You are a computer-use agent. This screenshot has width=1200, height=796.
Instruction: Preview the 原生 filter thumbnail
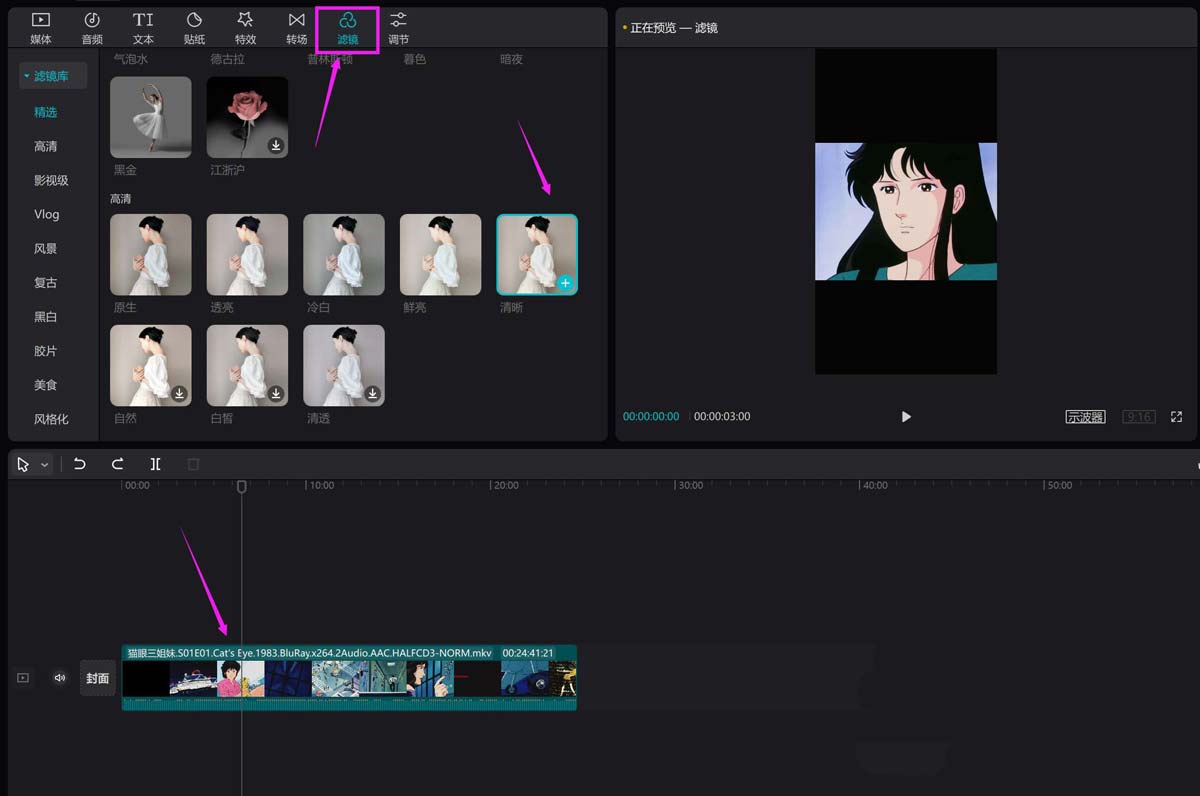[x=150, y=254]
